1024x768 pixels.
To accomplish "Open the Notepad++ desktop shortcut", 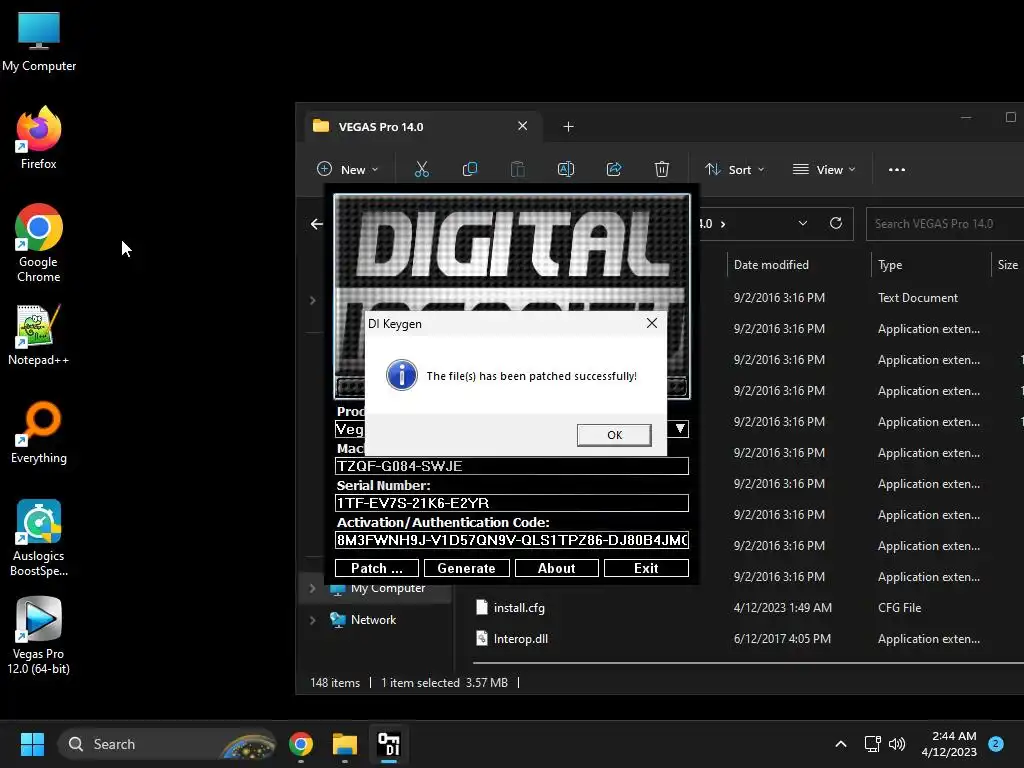I will coord(39,335).
